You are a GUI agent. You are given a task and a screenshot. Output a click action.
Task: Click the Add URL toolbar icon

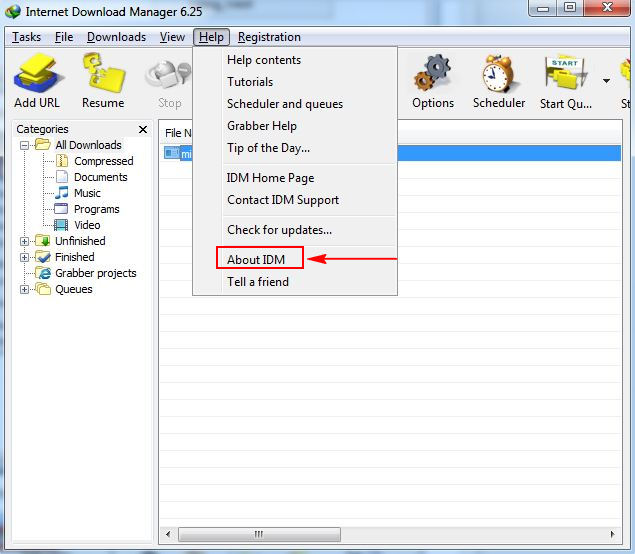pyautogui.click(x=37, y=74)
